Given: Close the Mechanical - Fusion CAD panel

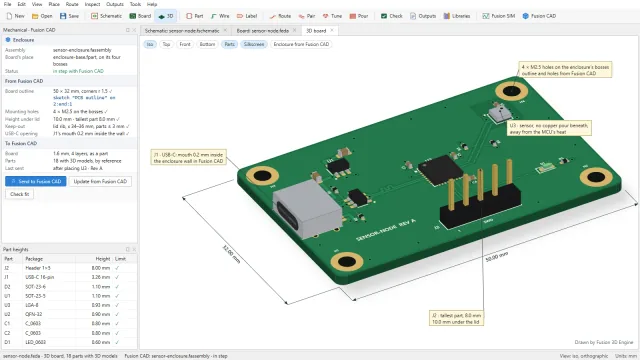Looking at the screenshot, I should tap(134, 30).
